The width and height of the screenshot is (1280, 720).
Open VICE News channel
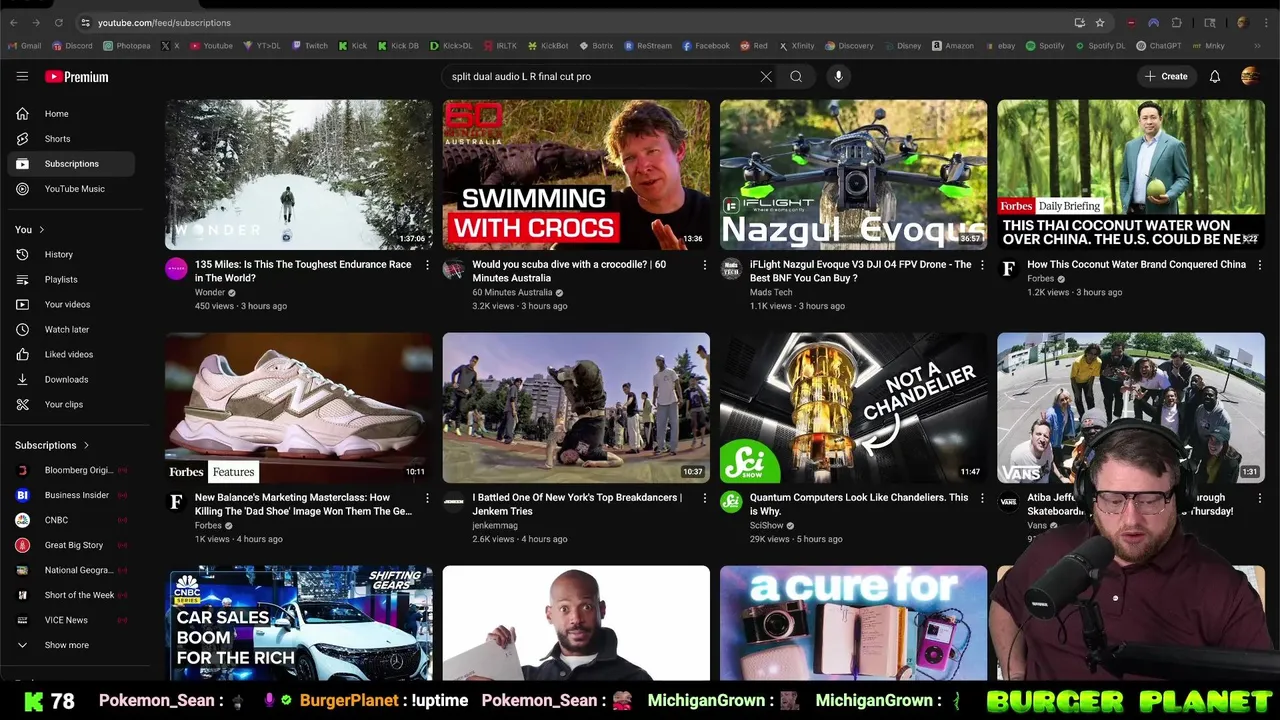pos(70,620)
